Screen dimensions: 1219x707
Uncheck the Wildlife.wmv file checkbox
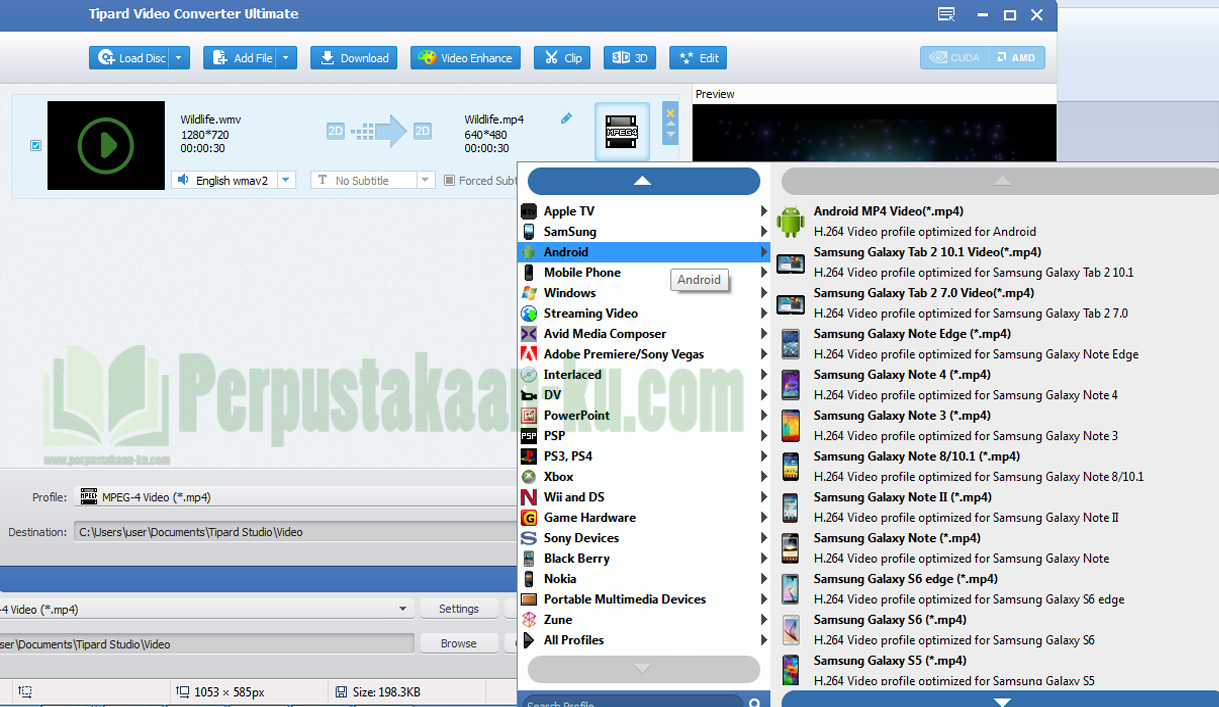point(36,146)
